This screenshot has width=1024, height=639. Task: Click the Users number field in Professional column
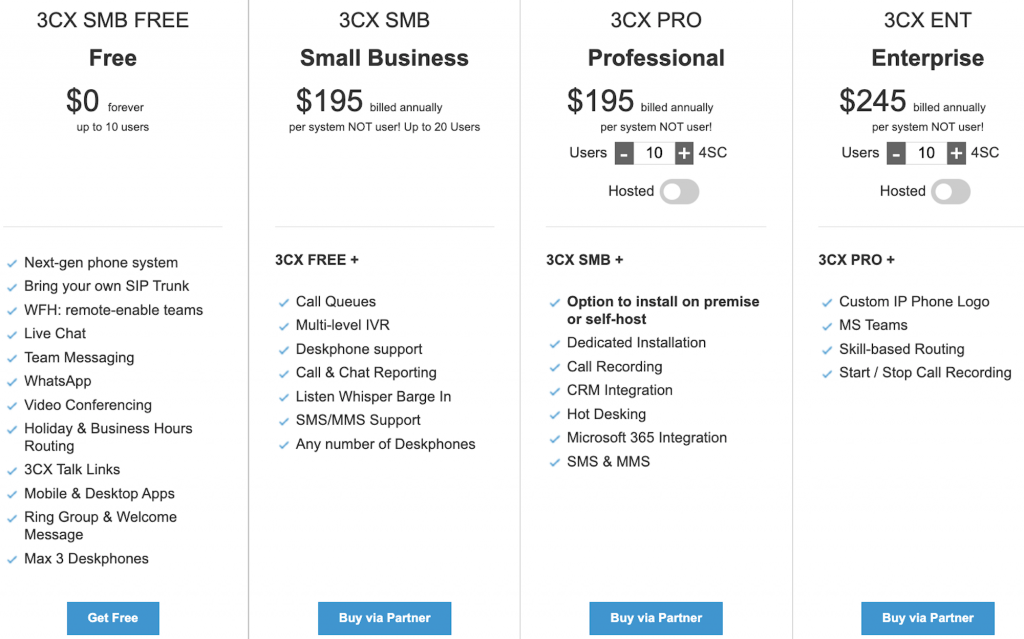[653, 152]
